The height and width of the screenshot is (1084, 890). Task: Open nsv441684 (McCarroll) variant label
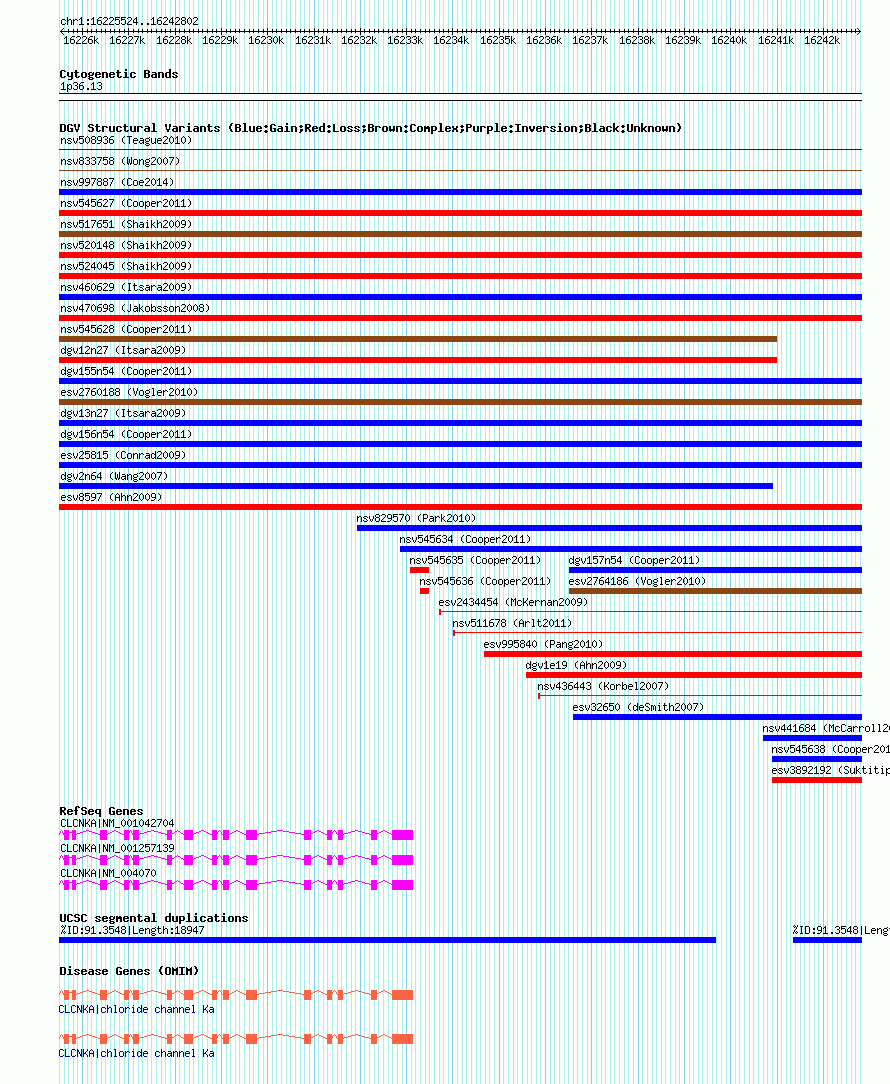[x=826, y=728]
